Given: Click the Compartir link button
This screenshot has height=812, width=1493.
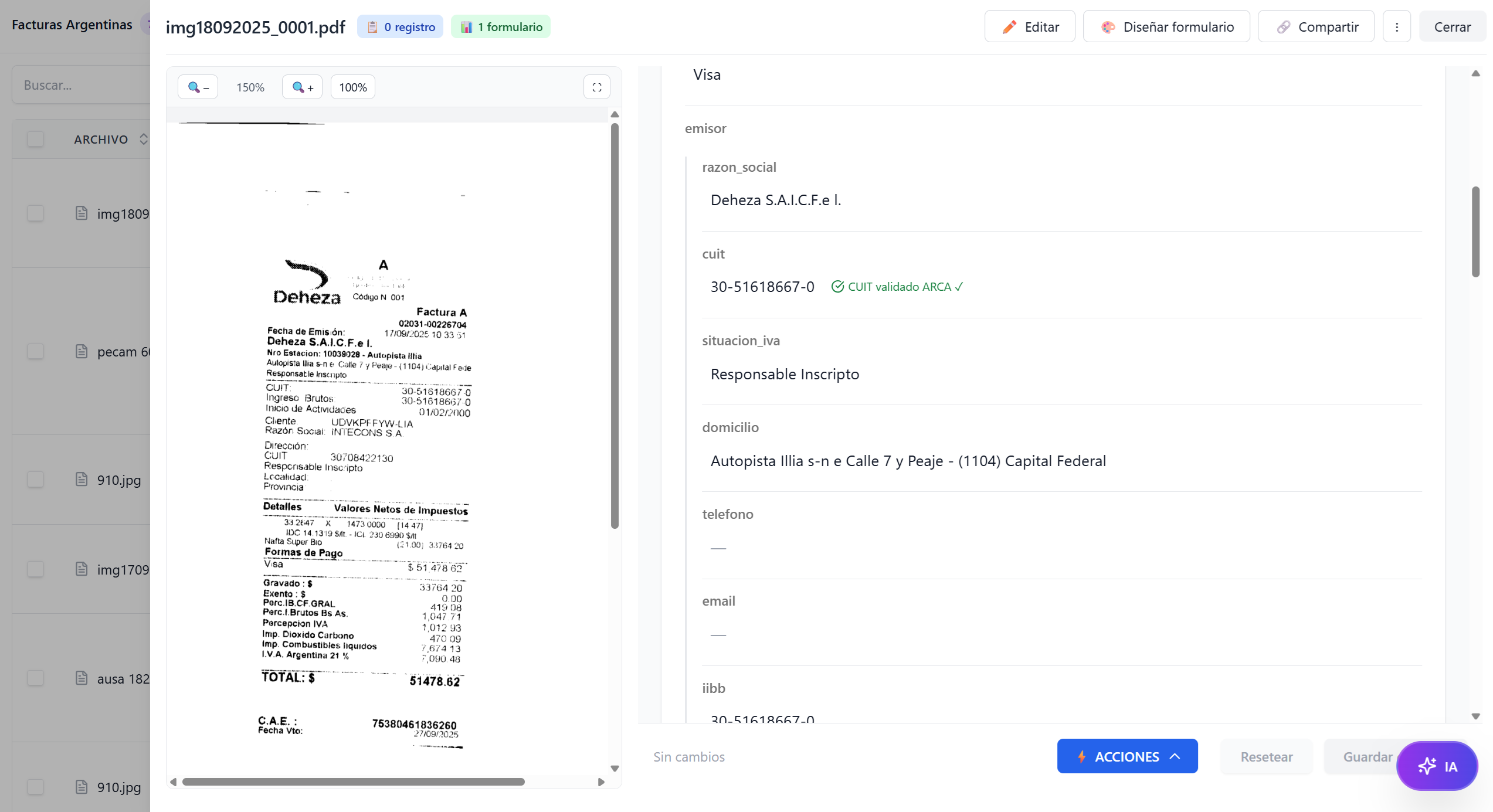Looking at the screenshot, I should pos(1316,27).
